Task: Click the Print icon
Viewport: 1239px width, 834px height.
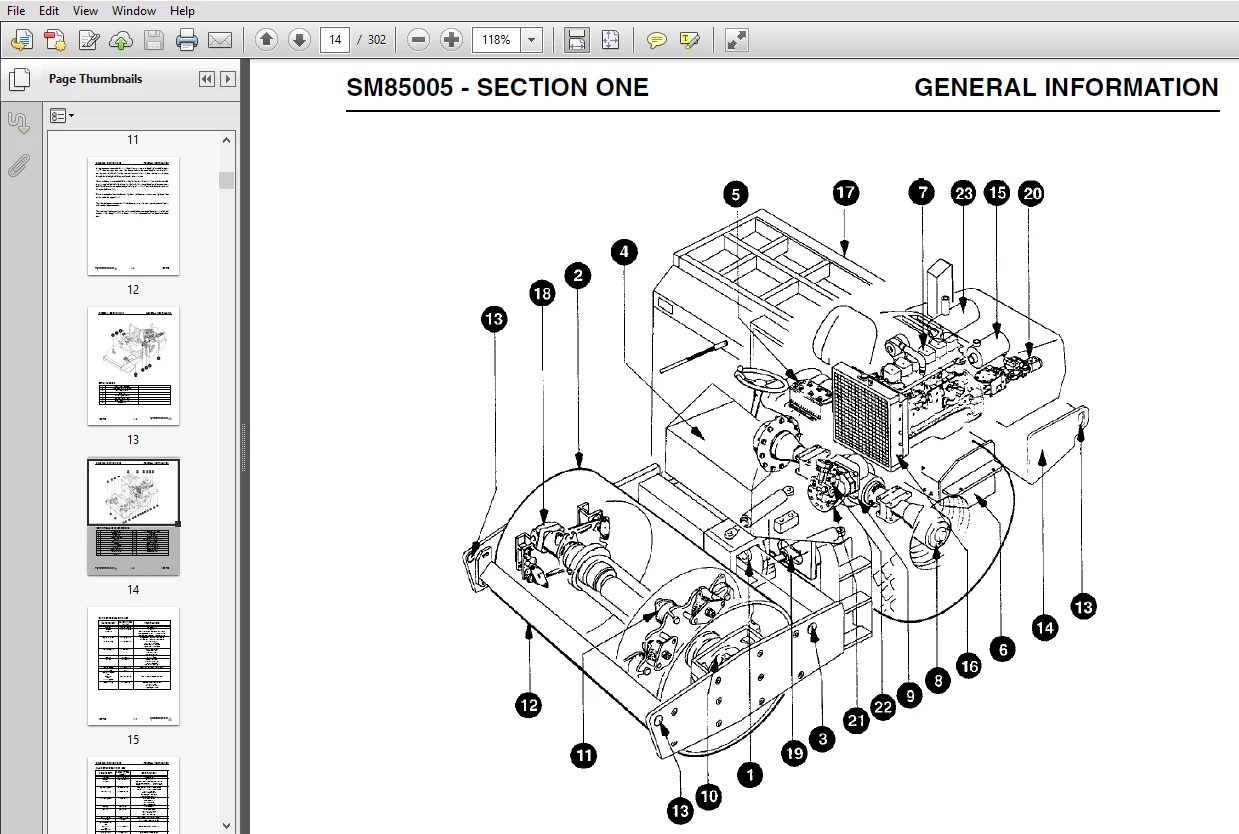Action: 187,40
